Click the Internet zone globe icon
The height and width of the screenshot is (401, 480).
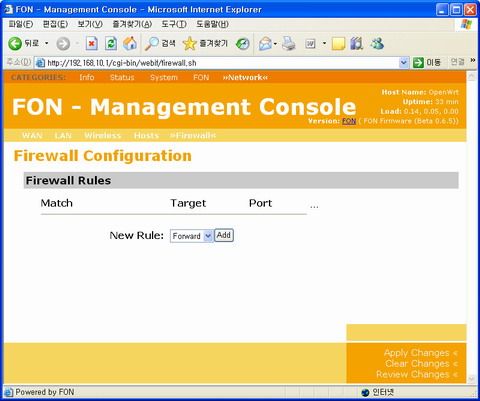pos(365,392)
